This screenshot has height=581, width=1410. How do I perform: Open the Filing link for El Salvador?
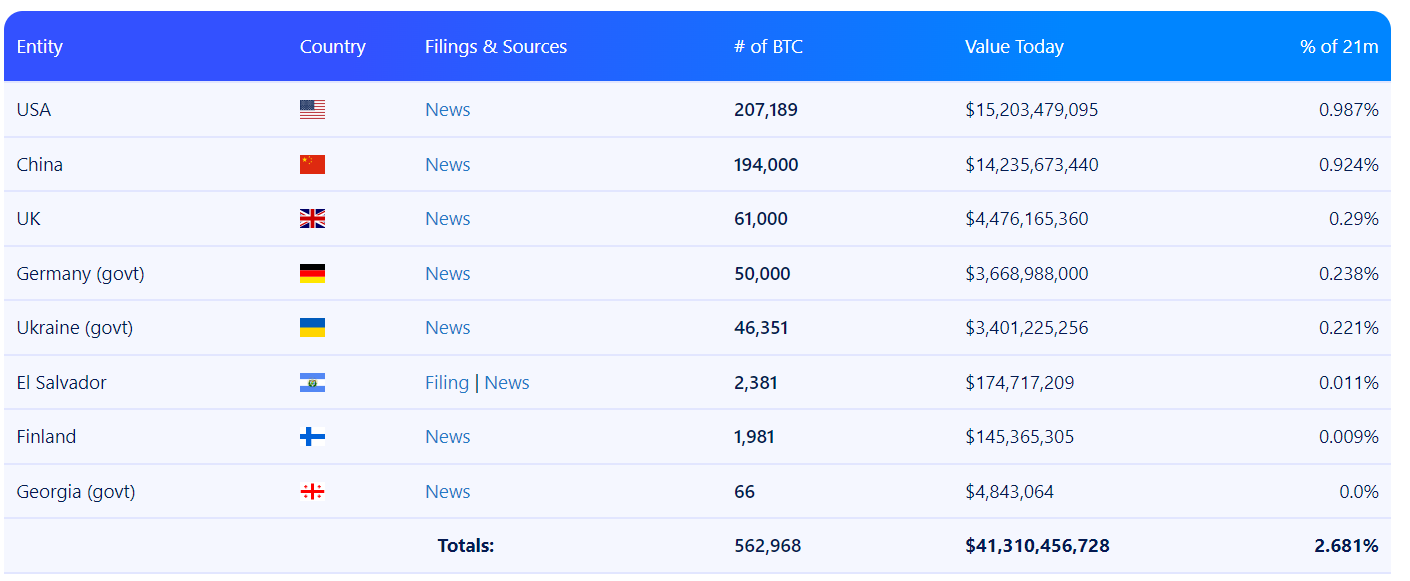(447, 383)
